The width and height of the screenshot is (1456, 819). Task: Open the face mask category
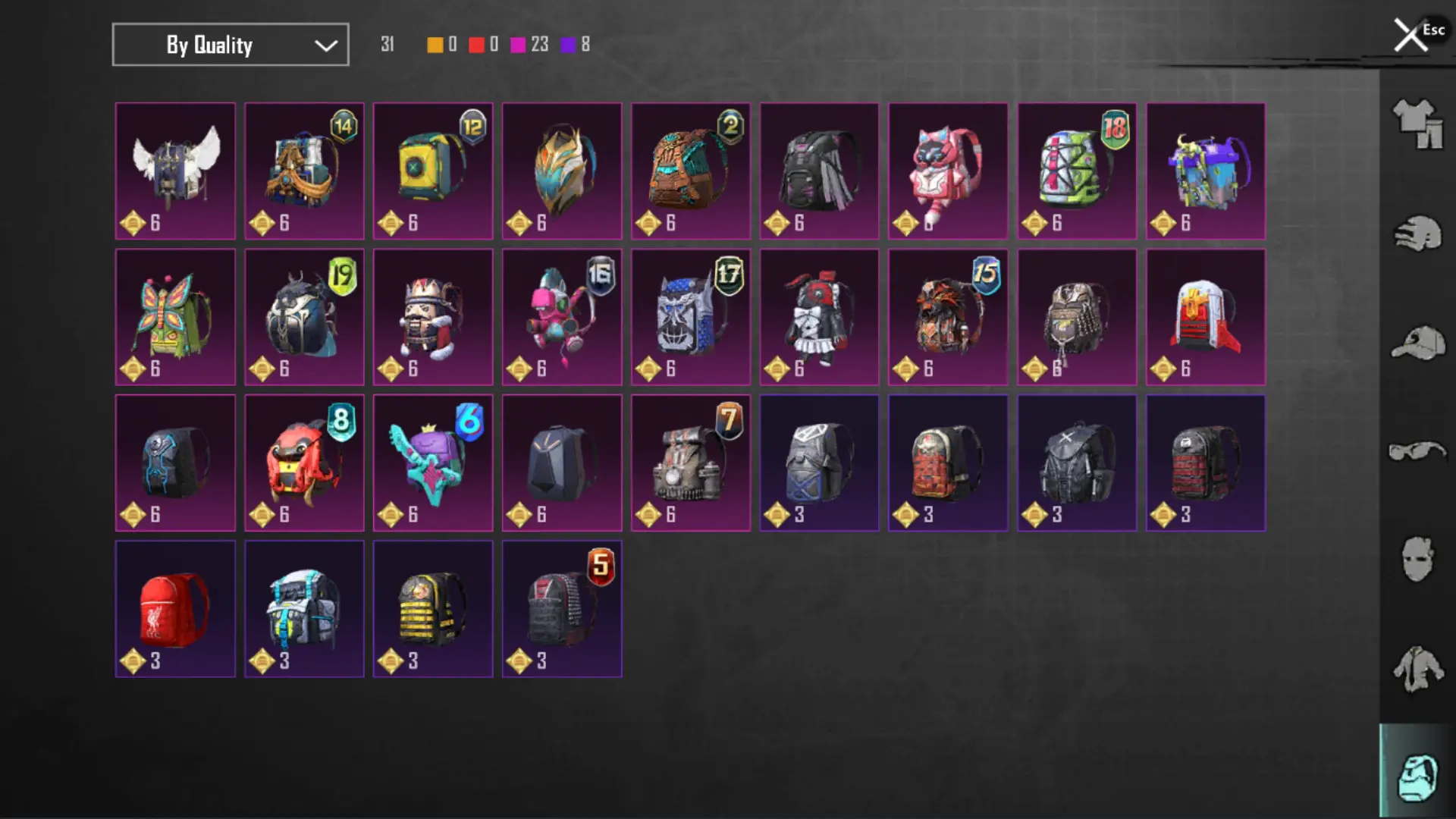[1417, 559]
